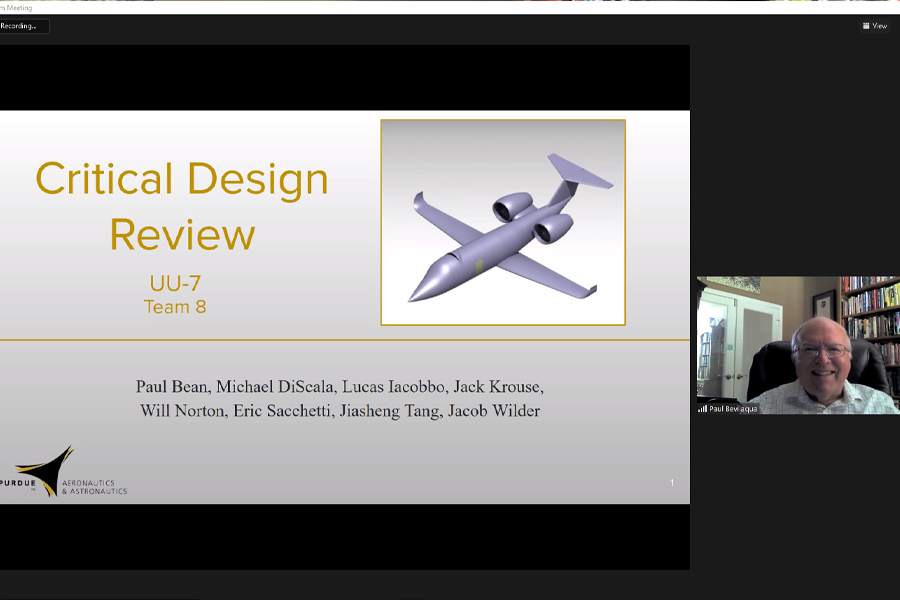Click the Aeronautics & Astronautics text
Screen dimensions: 900x600
tap(94, 486)
